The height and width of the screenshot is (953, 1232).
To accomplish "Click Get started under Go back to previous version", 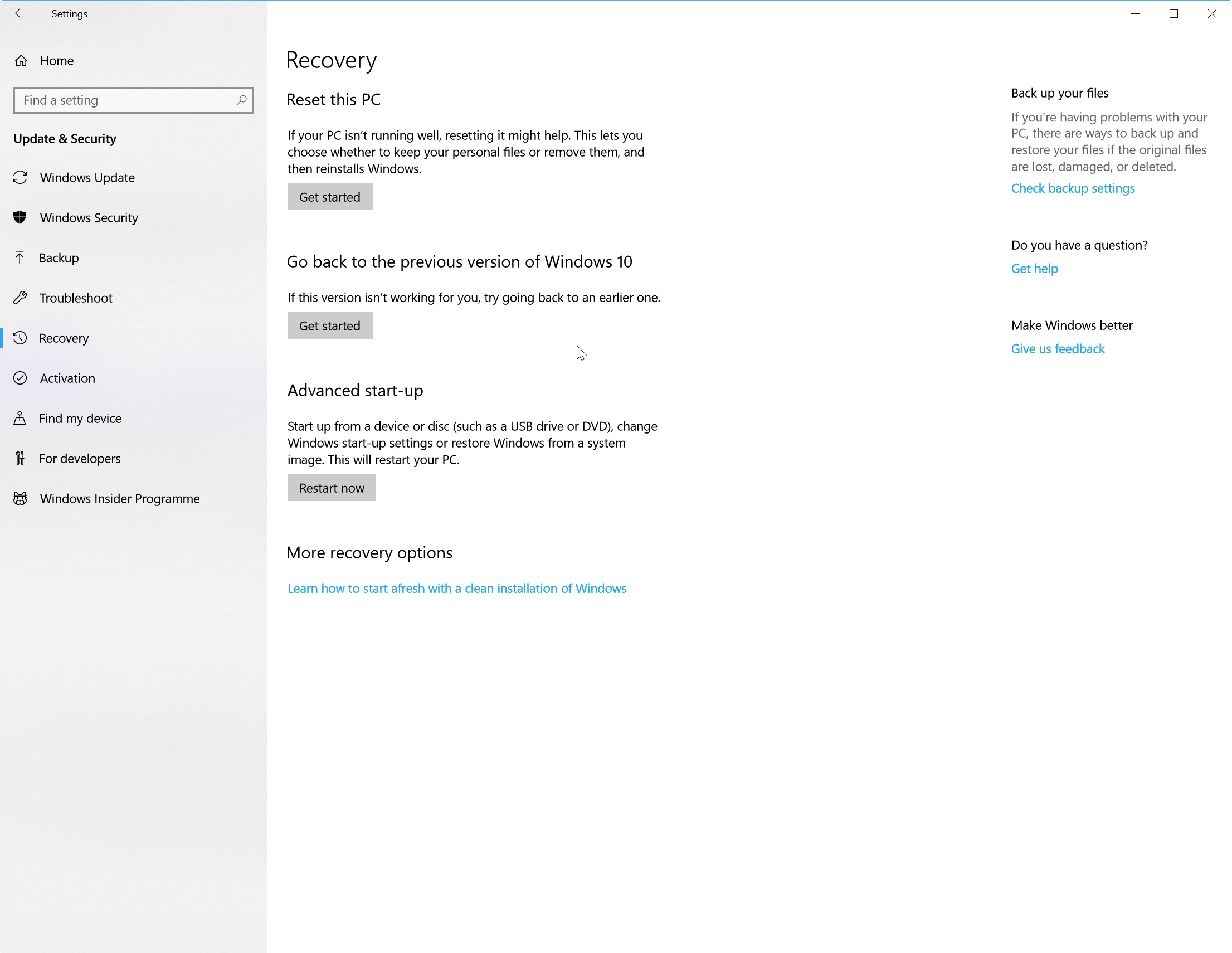I will coord(330,325).
